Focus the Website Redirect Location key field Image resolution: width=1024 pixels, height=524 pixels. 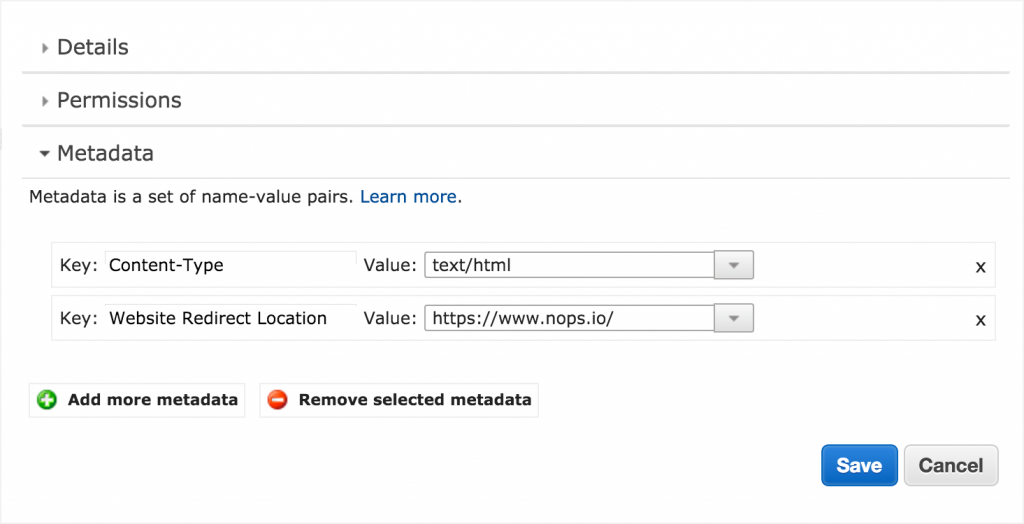(231, 318)
